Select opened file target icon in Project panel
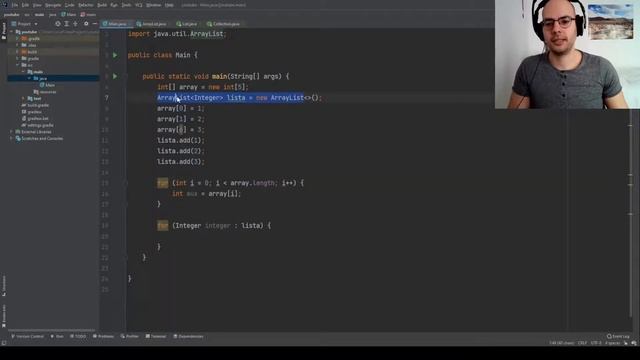The image size is (640, 360). coord(58,24)
